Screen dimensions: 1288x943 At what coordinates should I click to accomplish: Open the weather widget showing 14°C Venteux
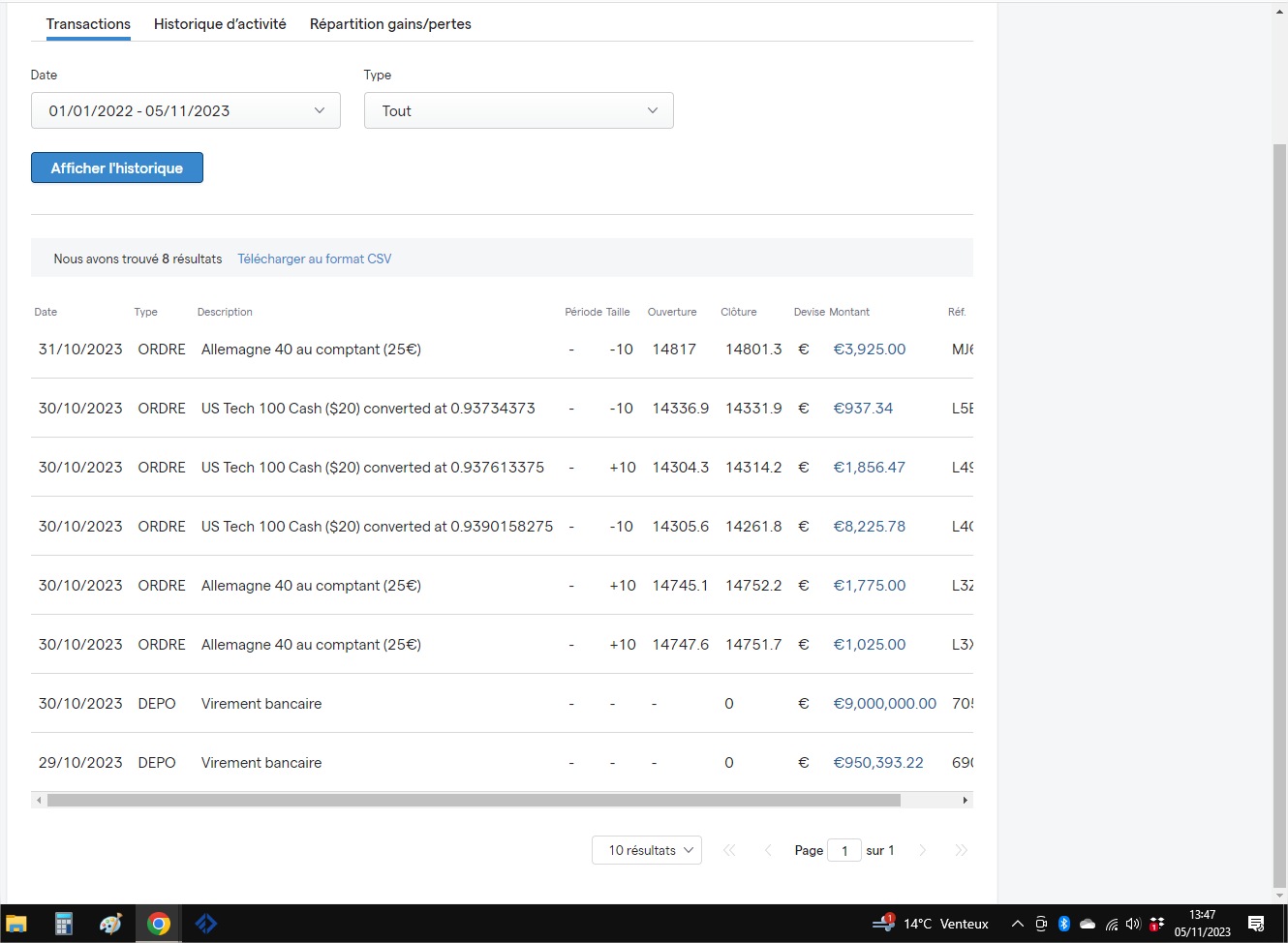point(930,924)
